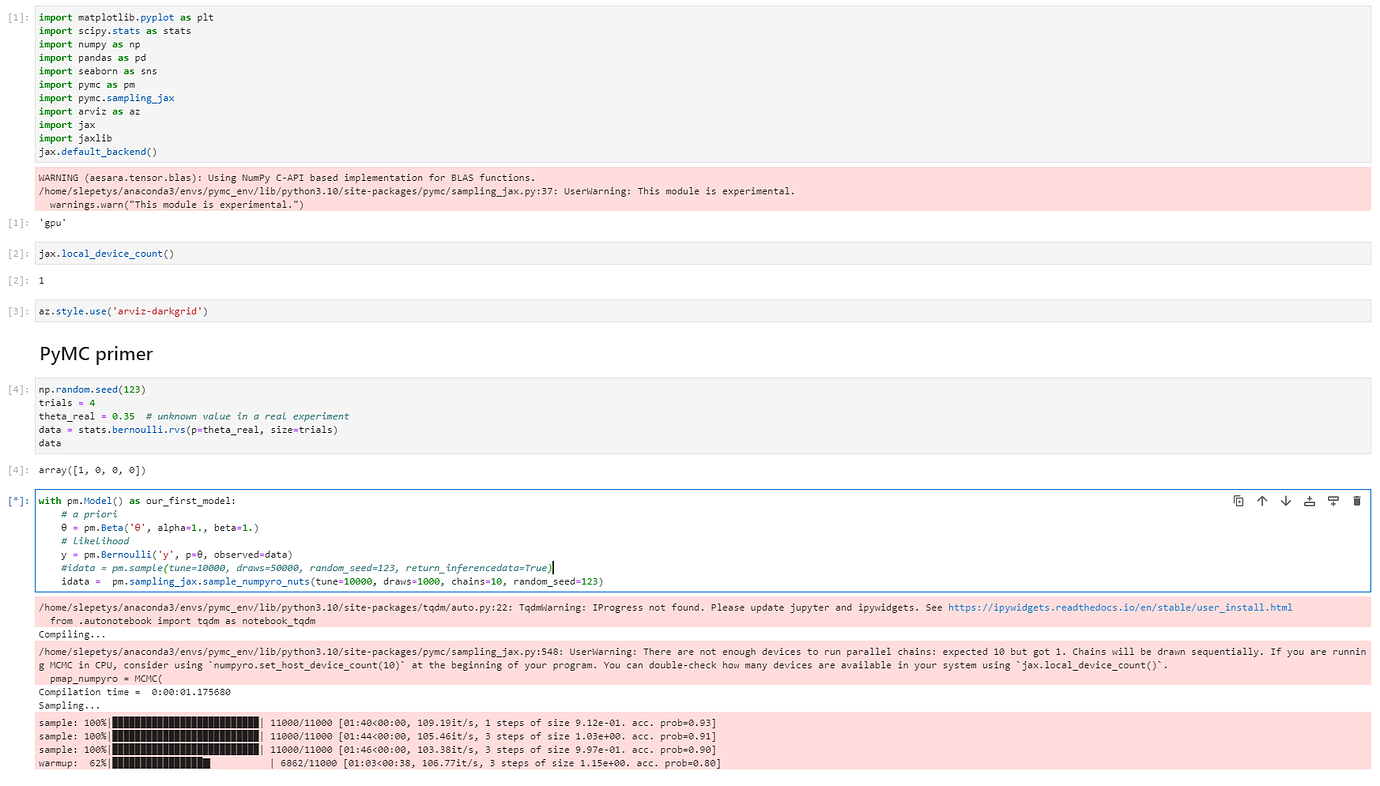Select the 'gpu' output text

click(x=53, y=222)
